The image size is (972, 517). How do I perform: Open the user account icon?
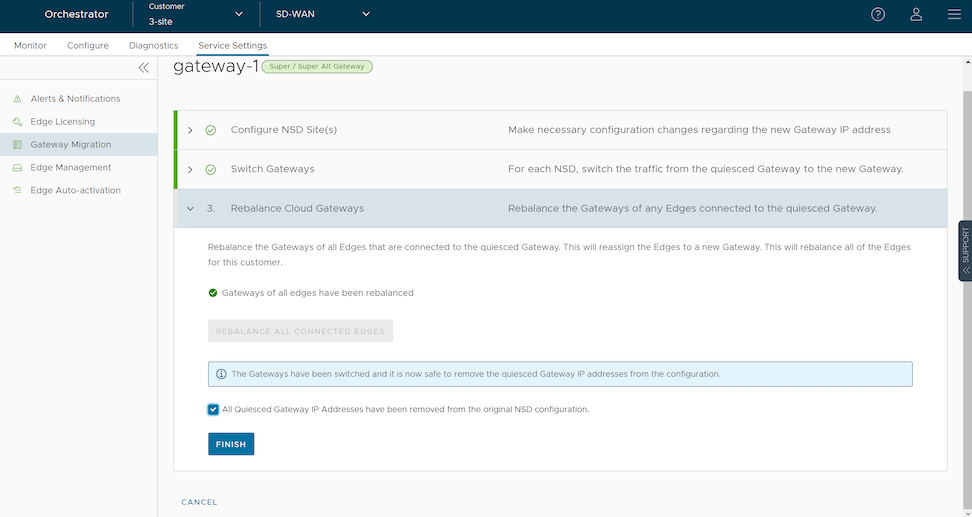pyautogui.click(x=916, y=14)
